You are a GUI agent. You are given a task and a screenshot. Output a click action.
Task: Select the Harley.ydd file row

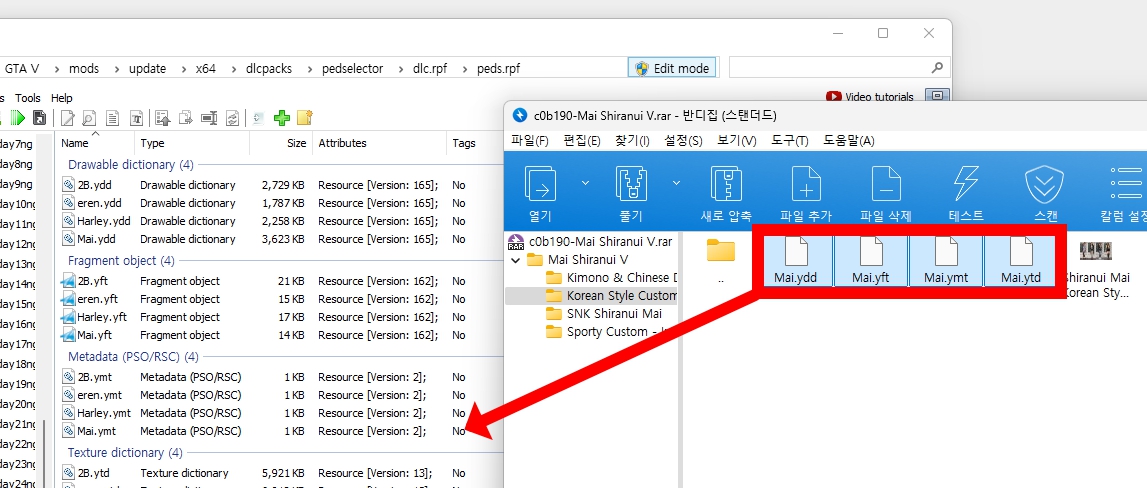[x=104, y=221]
